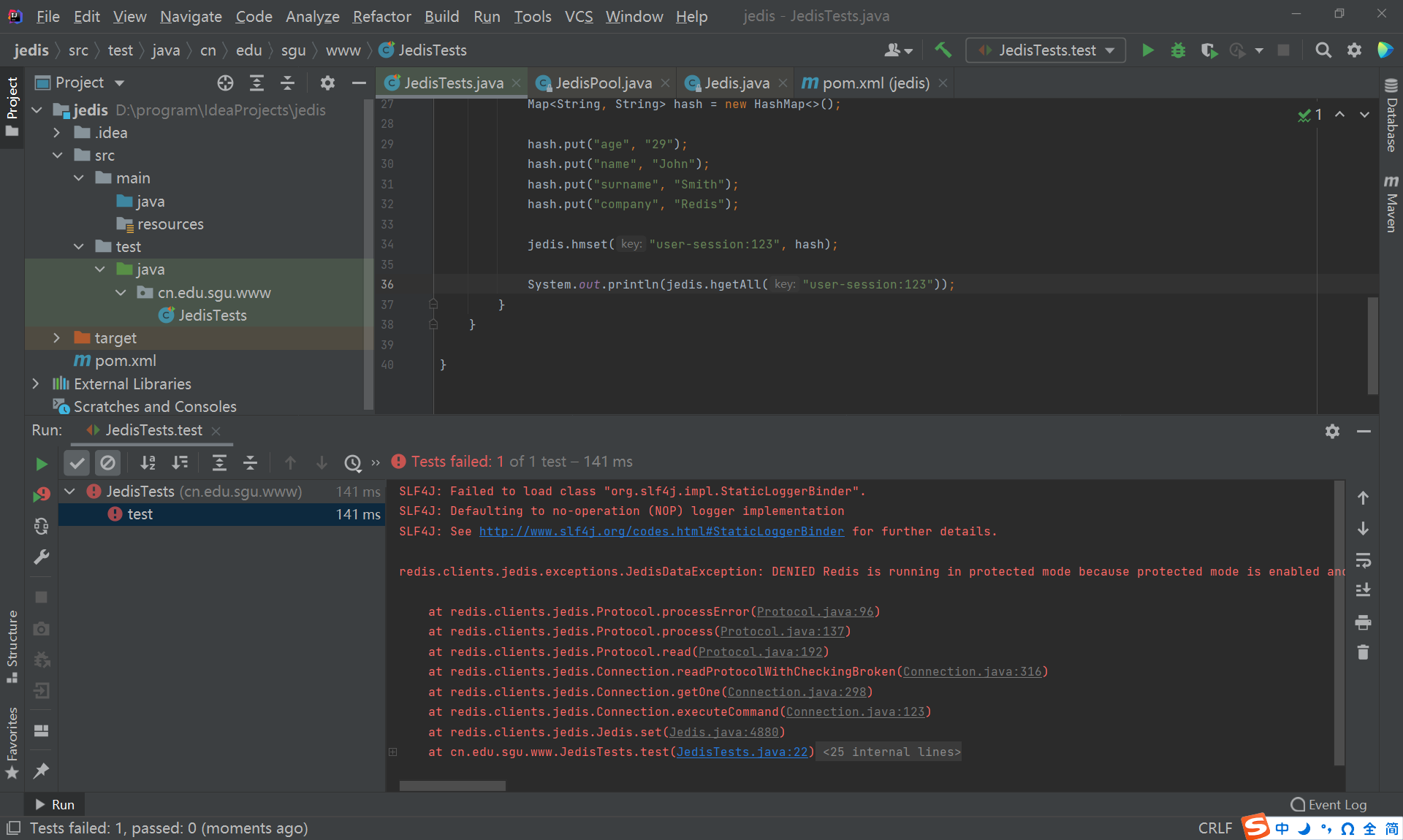
Task: Open JedisTests.test run configuration dropdown
Action: point(1046,50)
